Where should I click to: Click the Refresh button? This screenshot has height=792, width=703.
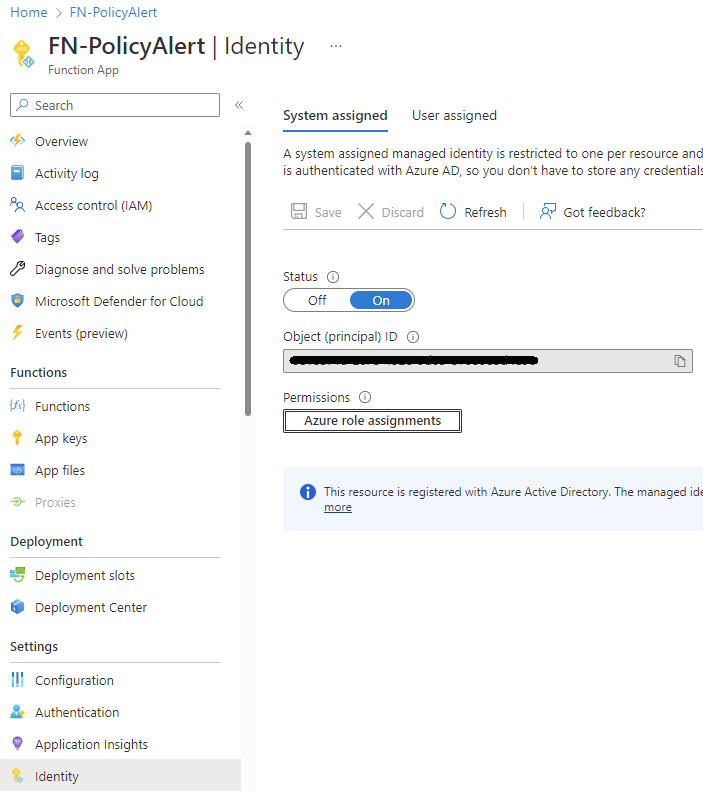(473, 212)
